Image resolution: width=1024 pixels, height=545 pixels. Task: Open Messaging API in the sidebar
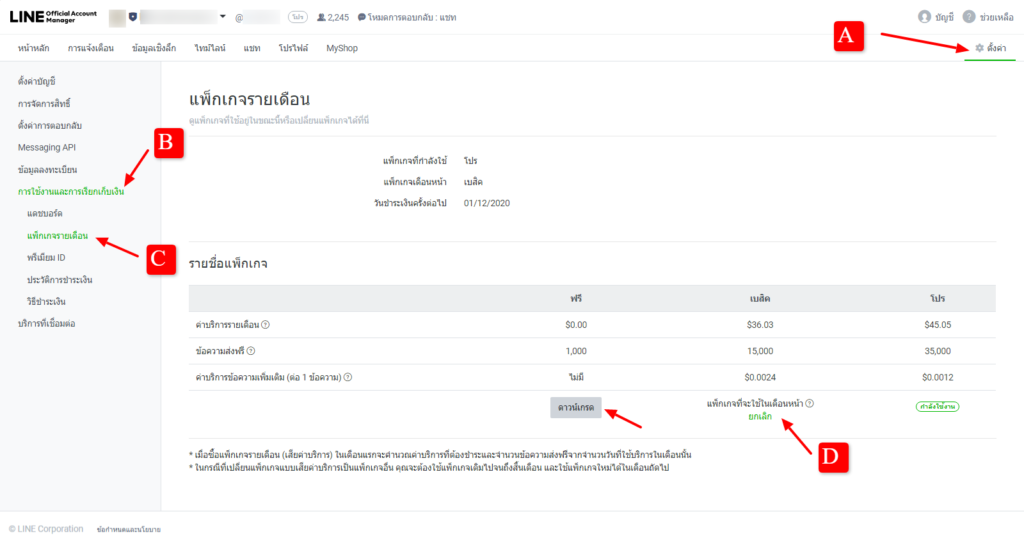click(x=47, y=148)
